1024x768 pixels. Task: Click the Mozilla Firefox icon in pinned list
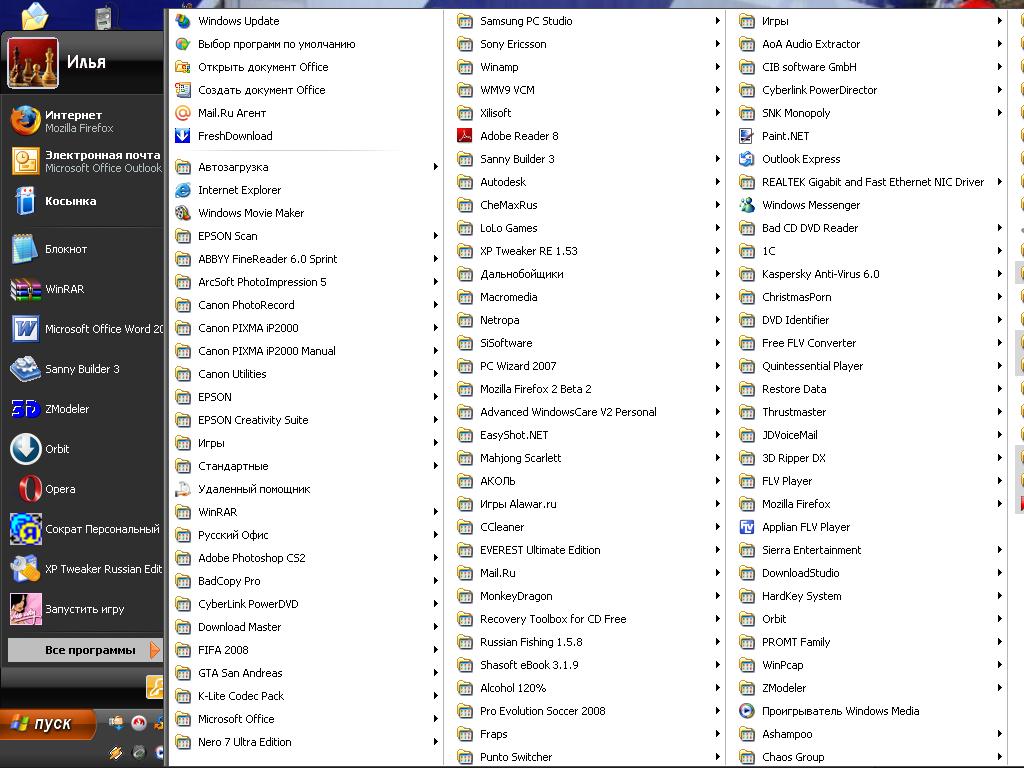[x=25, y=121]
